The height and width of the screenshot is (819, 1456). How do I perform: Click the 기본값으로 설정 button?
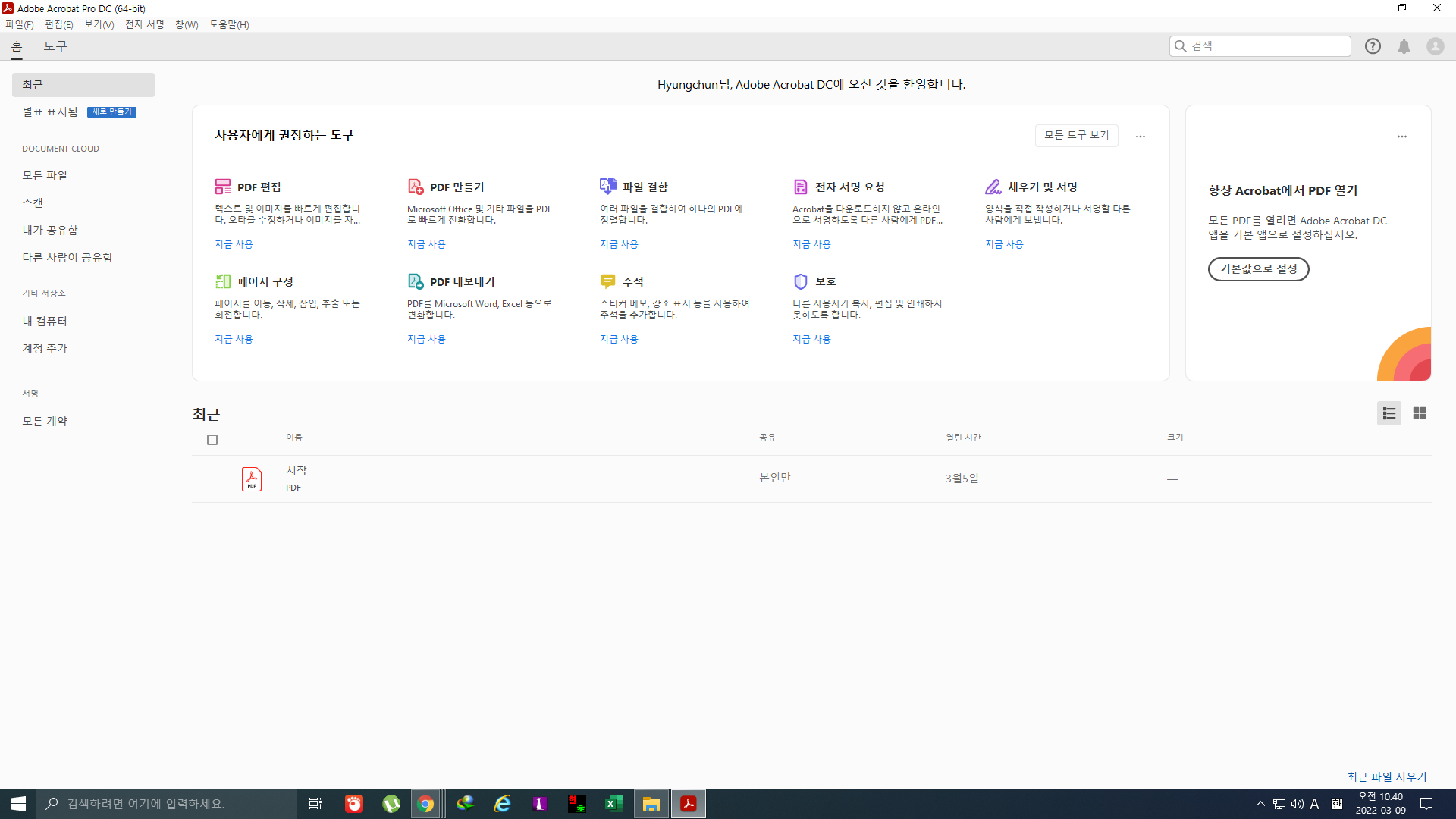click(1259, 269)
